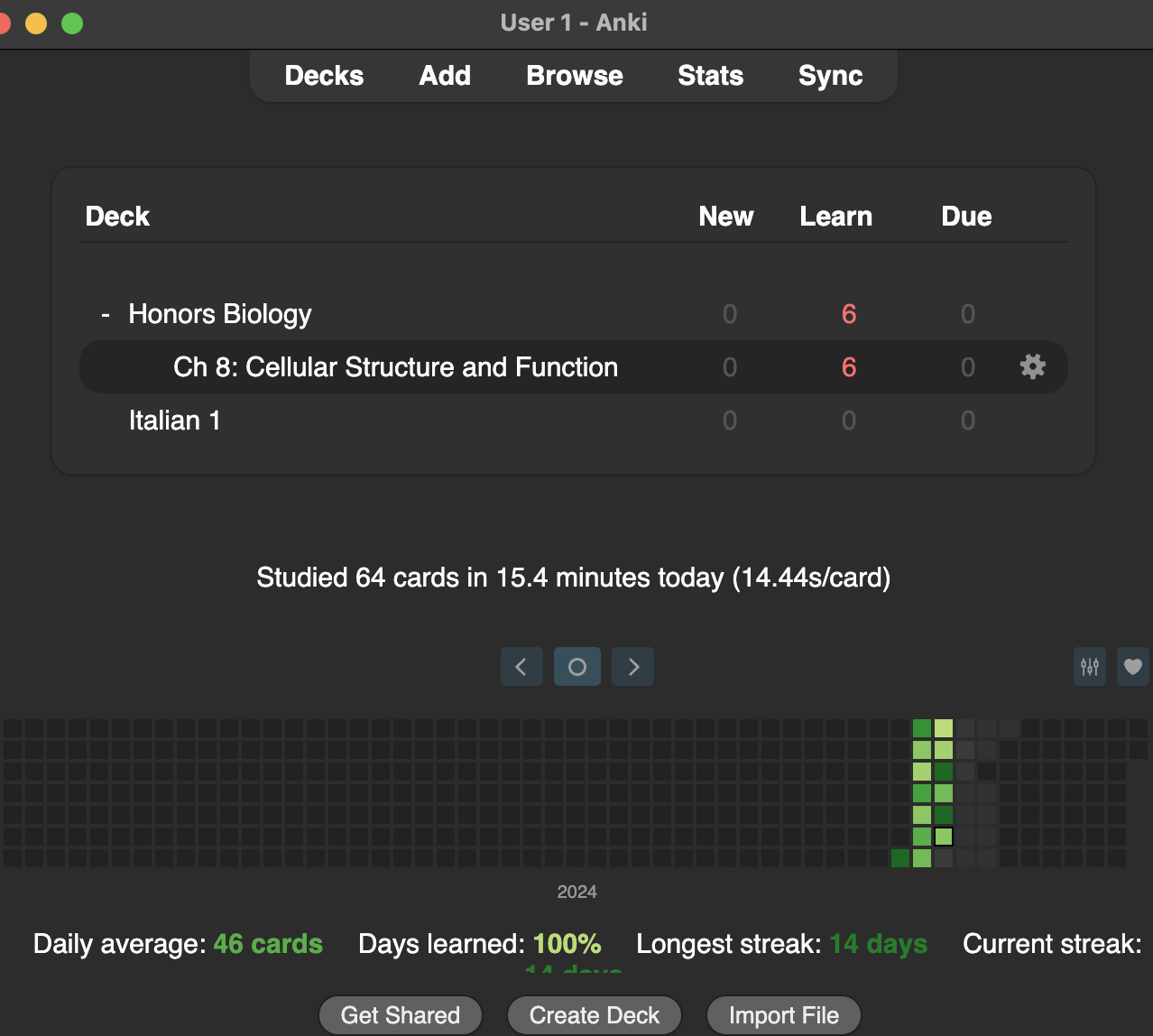
Task: Open options gear for Ch 8 deck
Action: click(x=1033, y=366)
